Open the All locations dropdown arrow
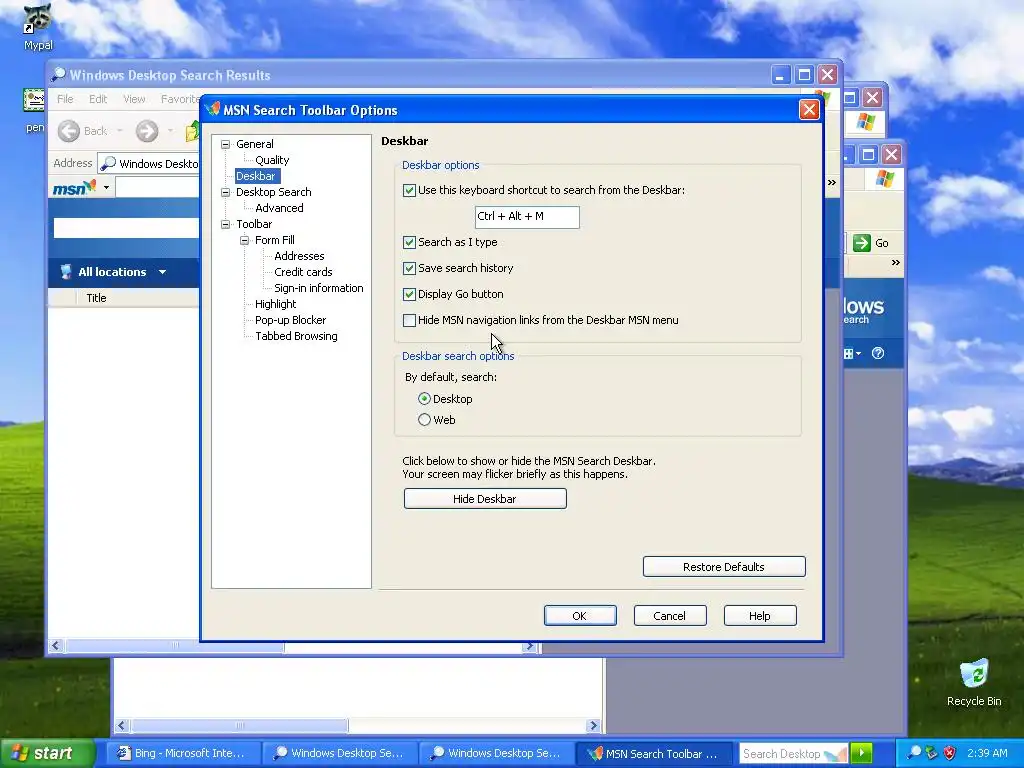1024x768 pixels. tap(163, 272)
